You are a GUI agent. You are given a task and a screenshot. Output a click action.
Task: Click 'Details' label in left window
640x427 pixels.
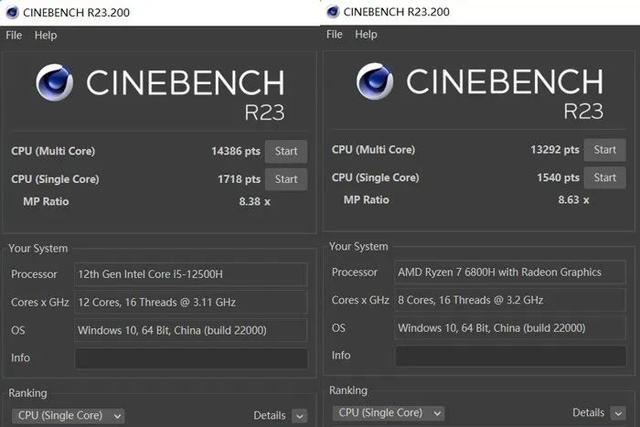coord(269,416)
